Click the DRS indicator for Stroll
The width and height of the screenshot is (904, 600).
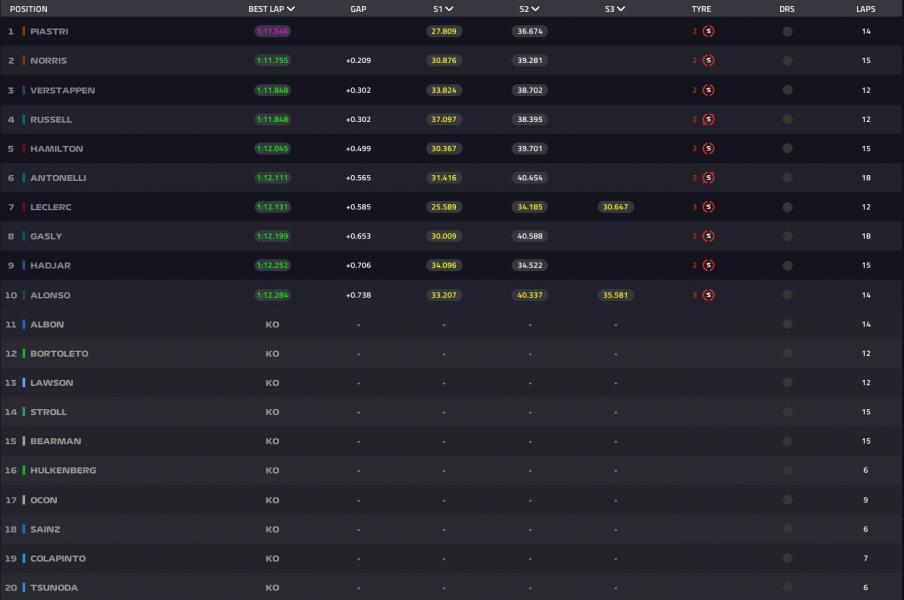[x=788, y=412]
